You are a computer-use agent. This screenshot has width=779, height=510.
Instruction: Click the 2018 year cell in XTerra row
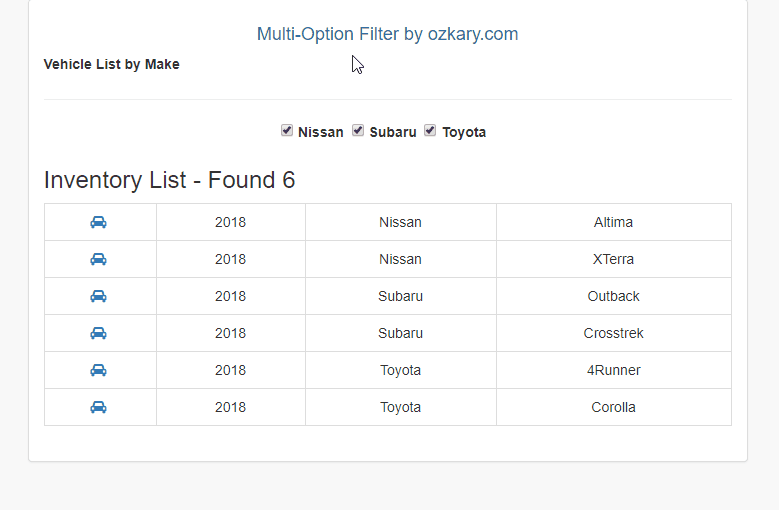point(231,259)
